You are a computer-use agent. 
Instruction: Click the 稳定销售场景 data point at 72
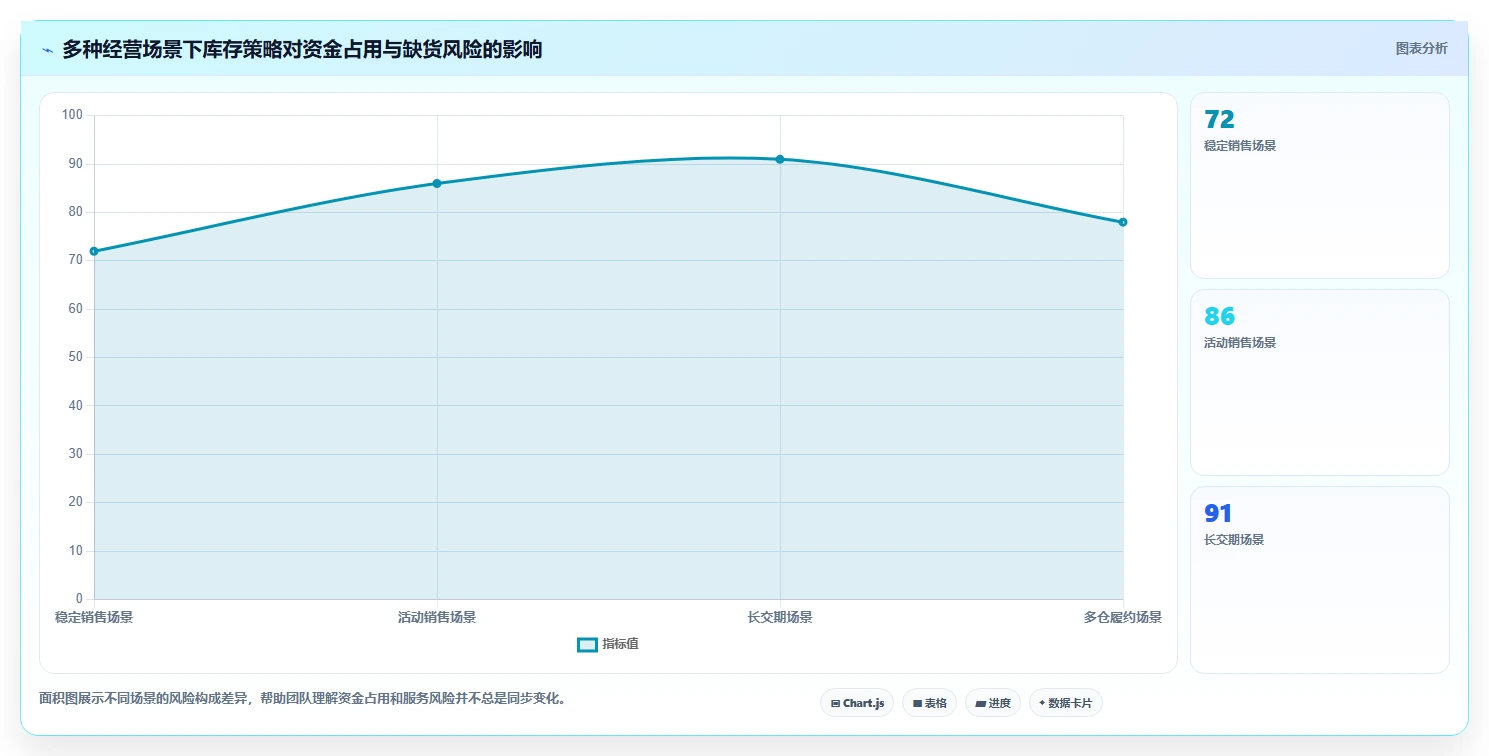pyautogui.click(x=94, y=251)
